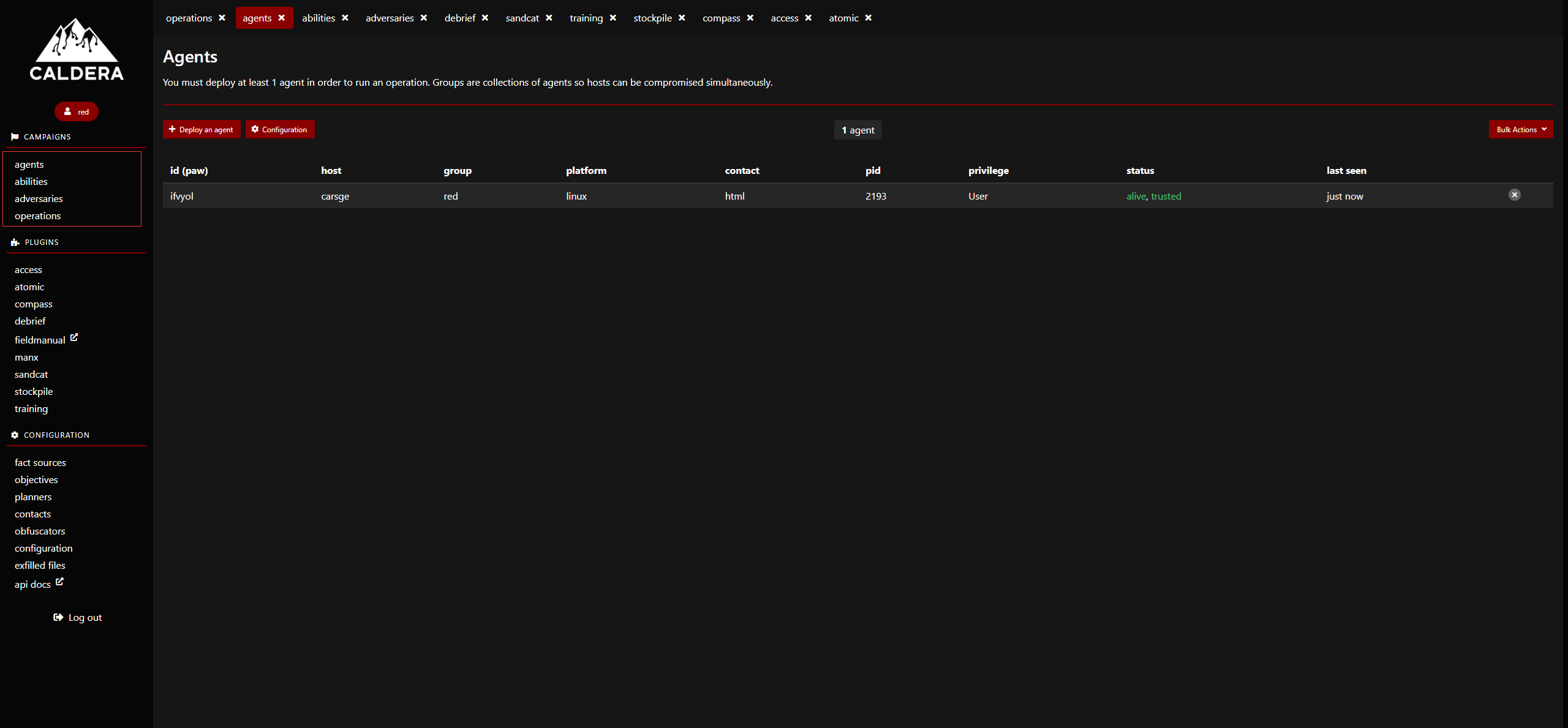Click the 1 agent count badge

point(858,130)
